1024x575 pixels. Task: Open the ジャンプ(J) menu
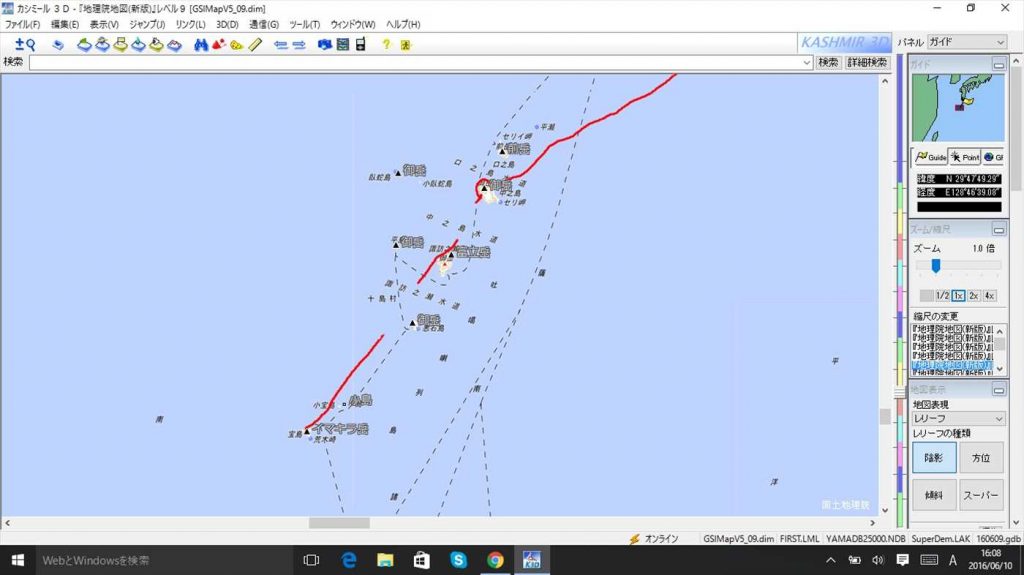coord(147,24)
